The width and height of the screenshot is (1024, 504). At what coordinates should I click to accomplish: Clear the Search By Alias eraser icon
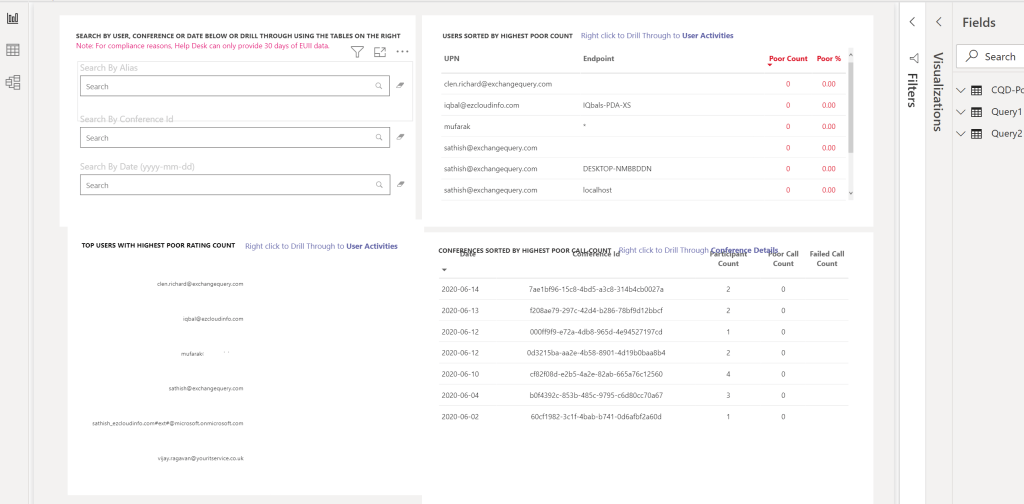click(400, 87)
